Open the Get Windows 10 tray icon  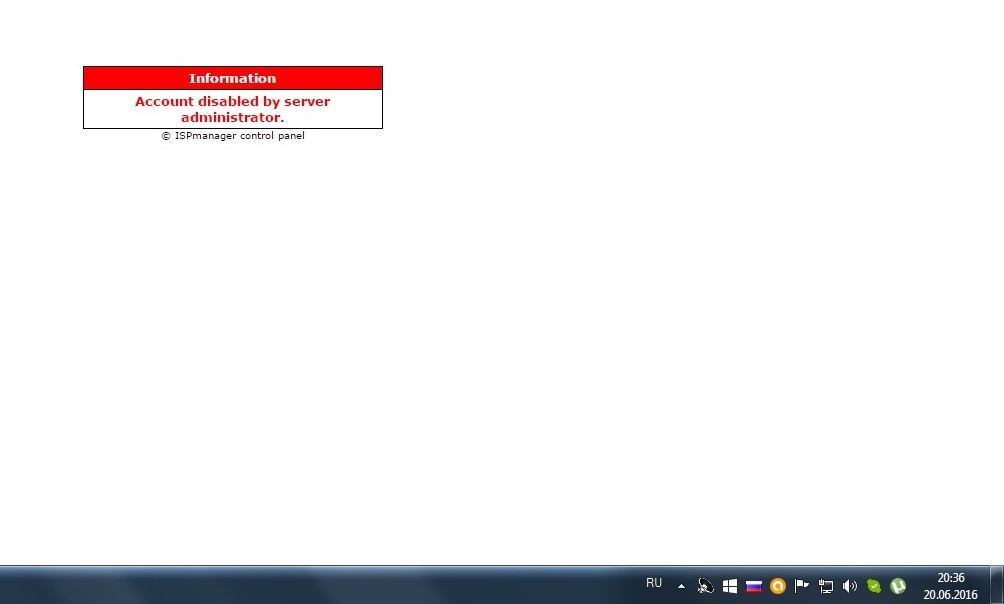click(730, 586)
